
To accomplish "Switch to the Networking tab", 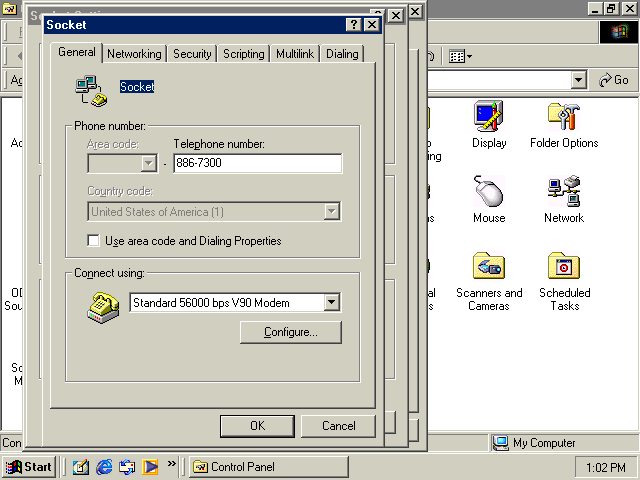I will pyautogui.click(x=134, y=54).
